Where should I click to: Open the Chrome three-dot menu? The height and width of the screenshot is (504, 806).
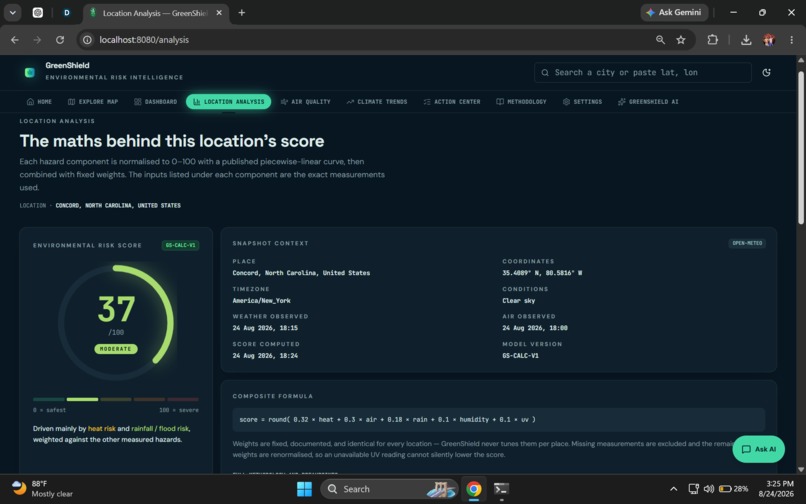791,40
